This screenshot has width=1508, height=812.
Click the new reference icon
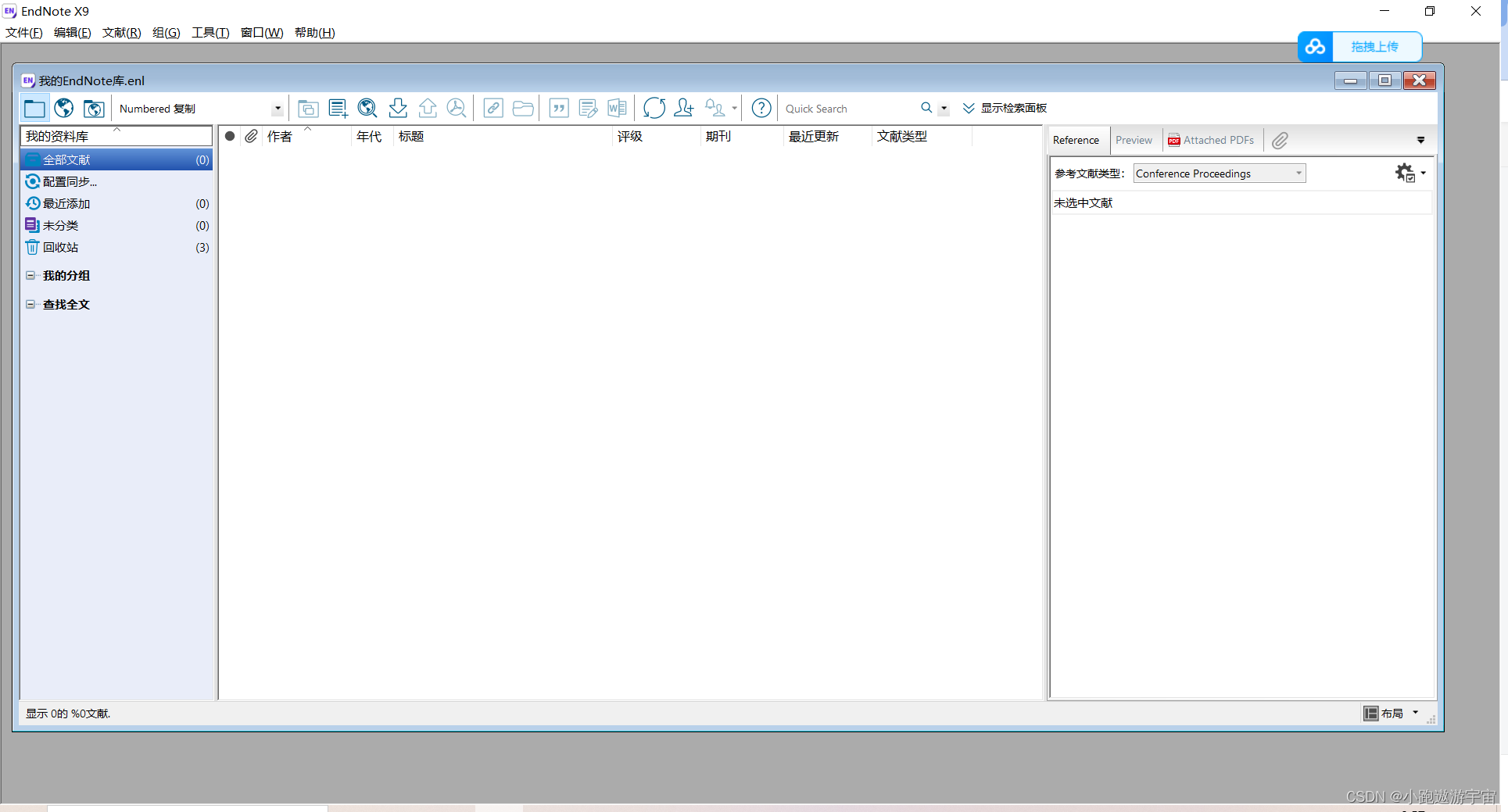coord(338,109)
